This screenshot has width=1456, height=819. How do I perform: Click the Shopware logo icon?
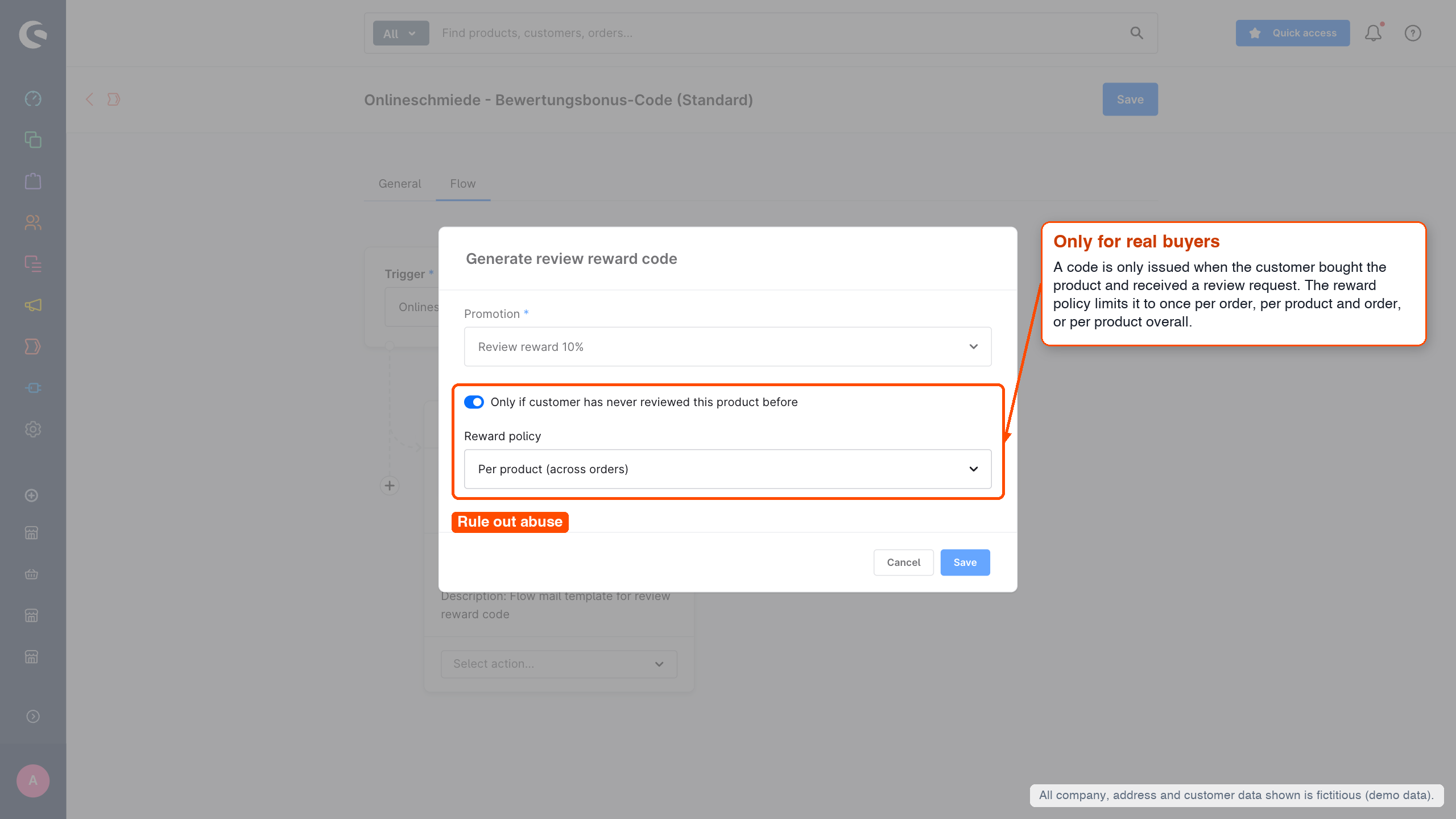[x=33, y=34]
